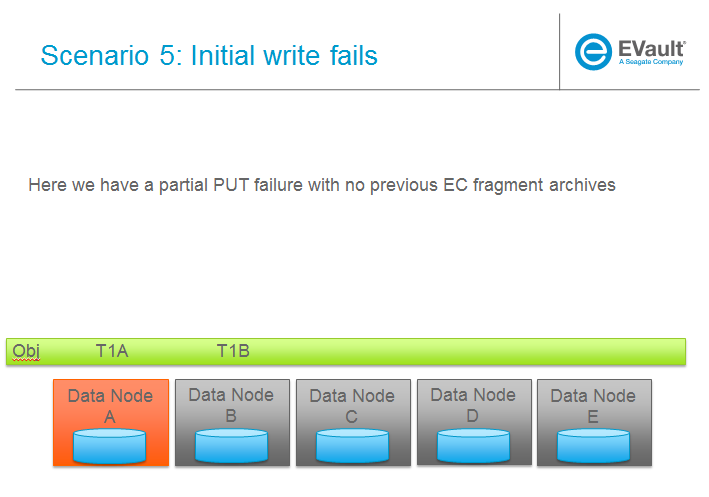Select the T1B marker on the green bar
The width and height of the screenshot is (709, 497).
(233, 351)
